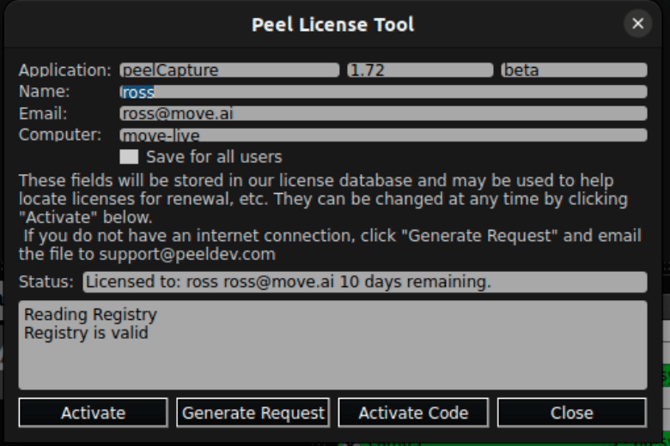Click the log area reading Registry is valid
This screenshot has height=446, width=670.
(333, 345)
